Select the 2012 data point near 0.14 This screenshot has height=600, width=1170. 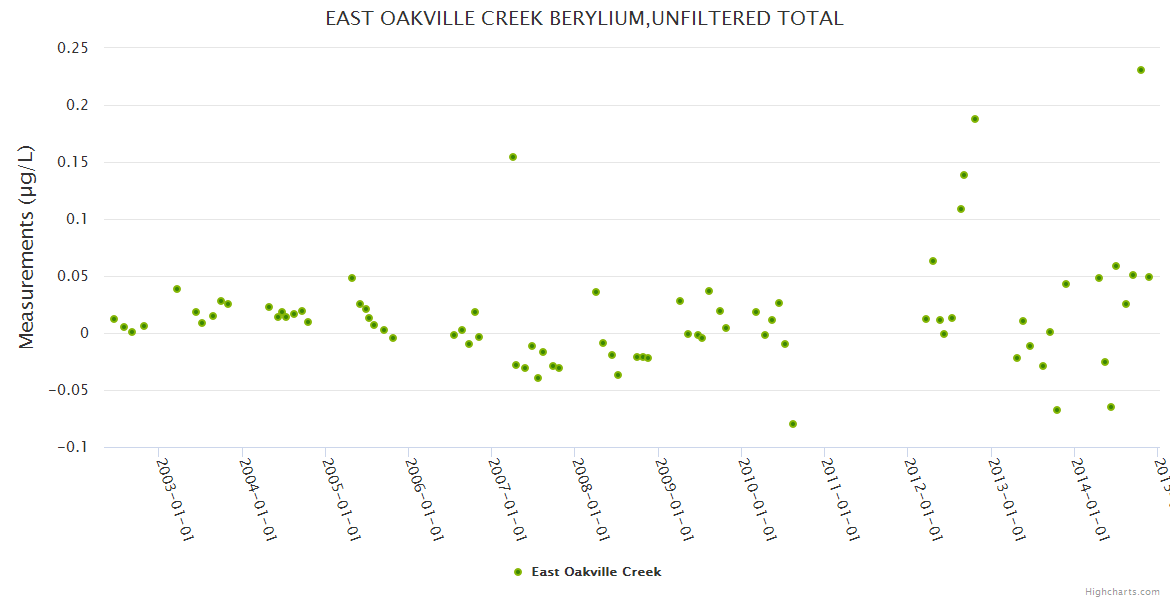[964, 175]
